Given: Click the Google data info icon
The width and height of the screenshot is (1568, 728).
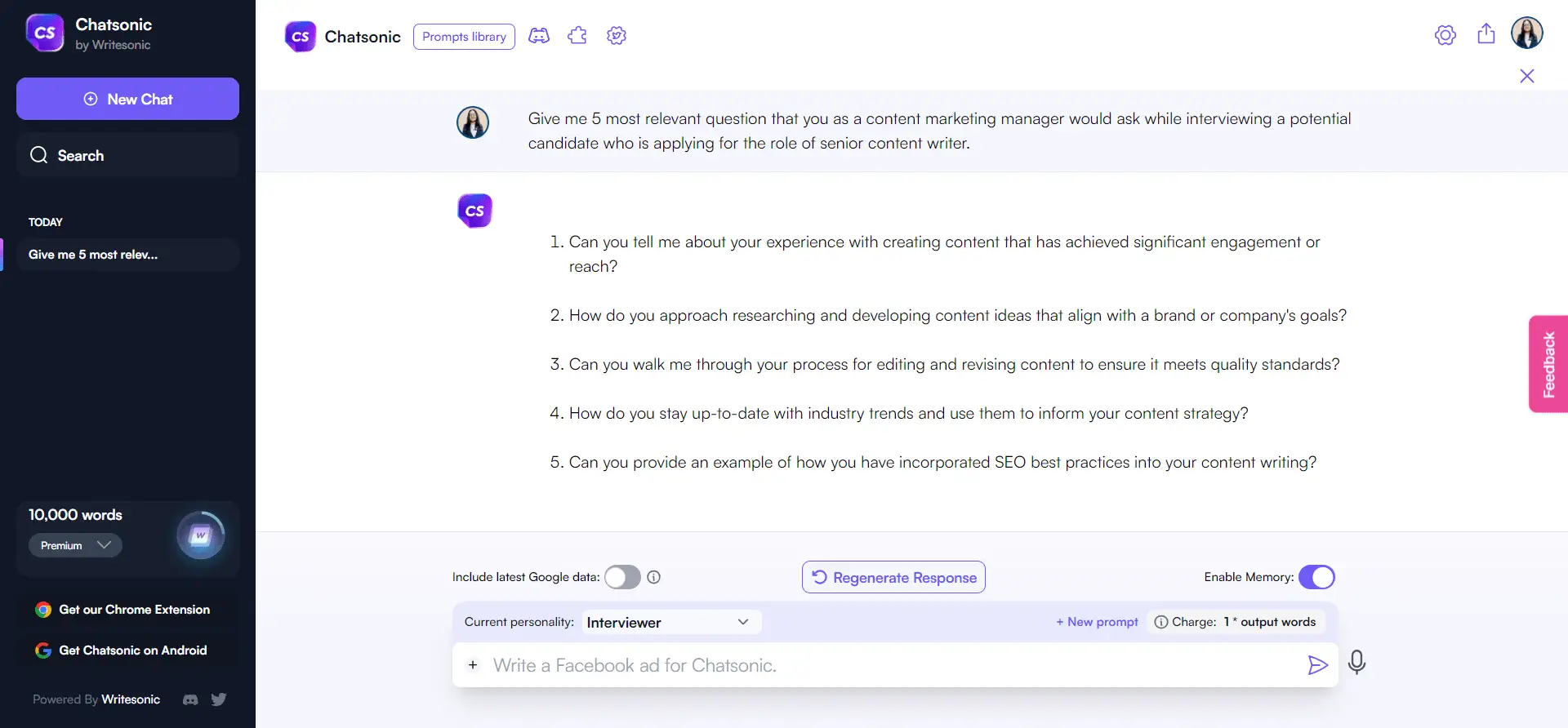Looking at the screenshot, I should click(x=654, y=577).
